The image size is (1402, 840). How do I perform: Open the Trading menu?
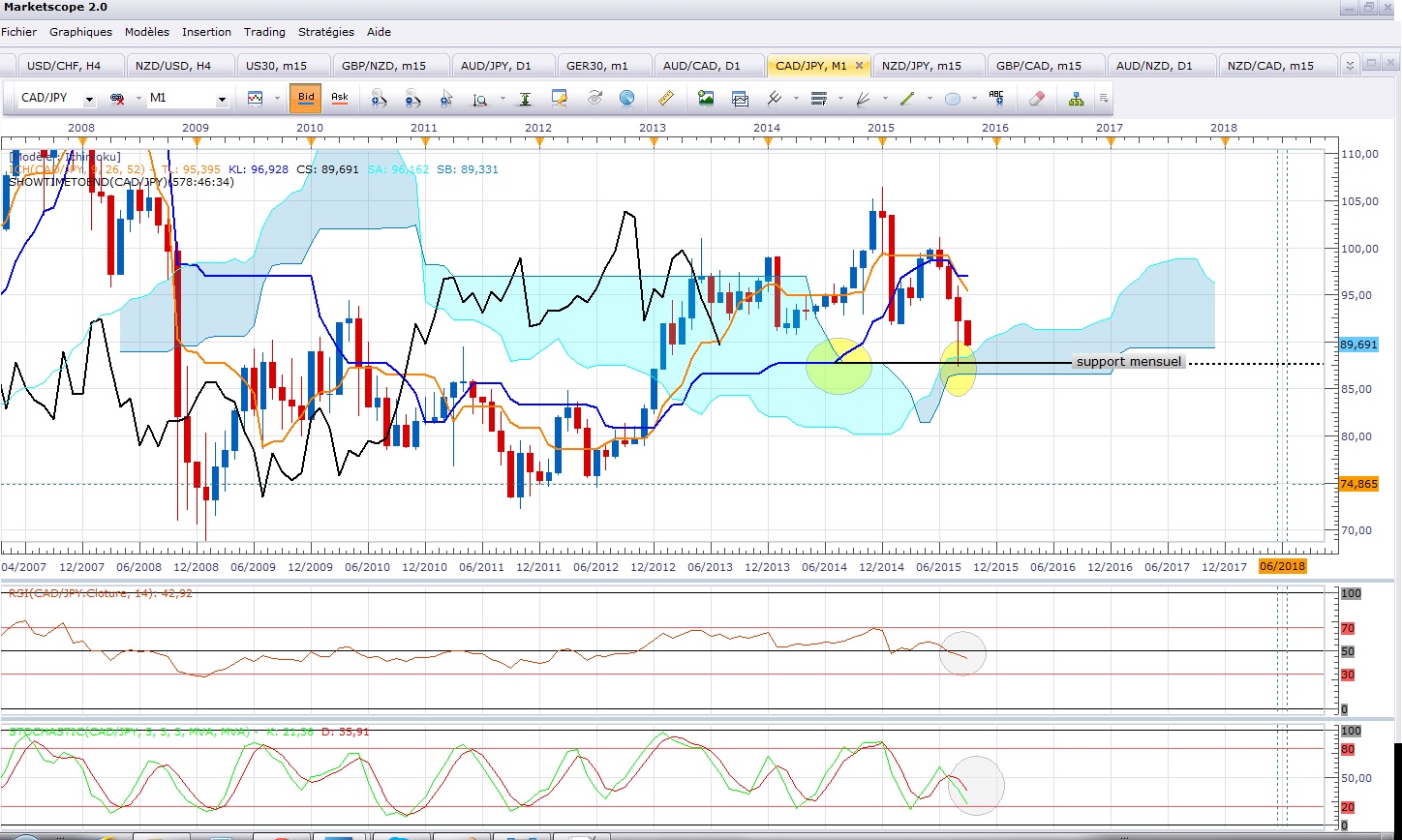tap(264, 32)
